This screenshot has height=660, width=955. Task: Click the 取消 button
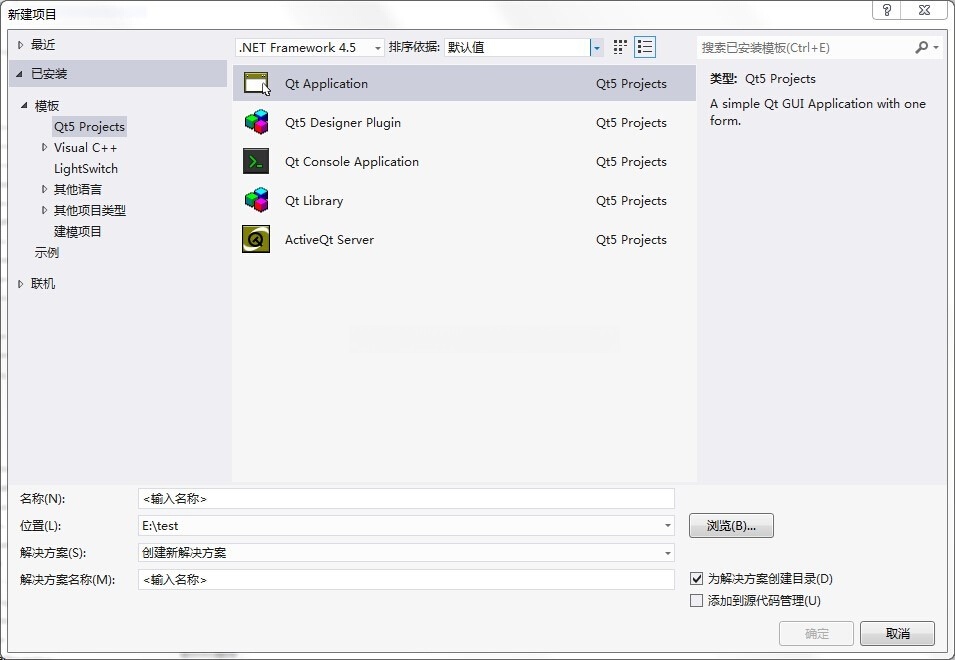[897, 634]
